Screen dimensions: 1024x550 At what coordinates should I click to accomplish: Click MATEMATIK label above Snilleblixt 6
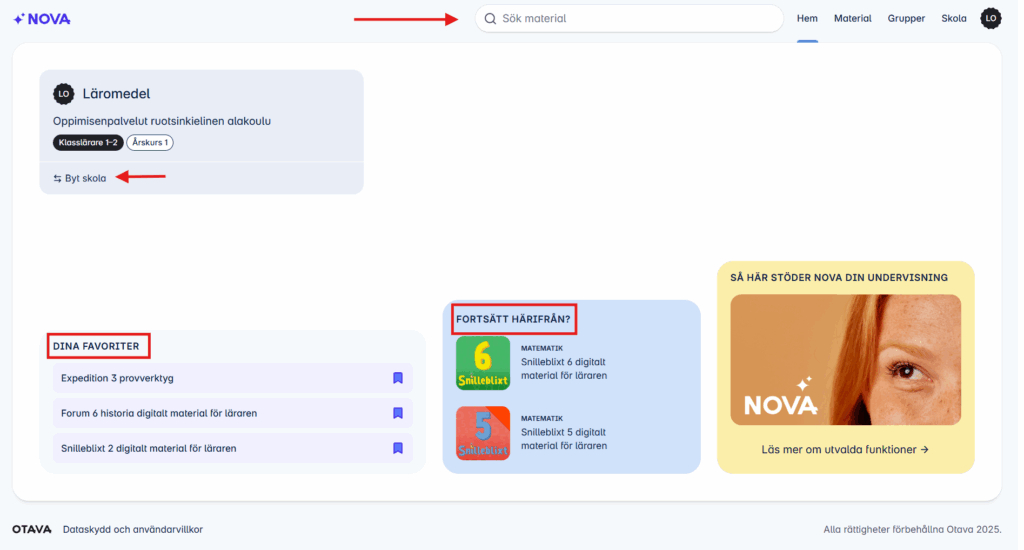541,348
